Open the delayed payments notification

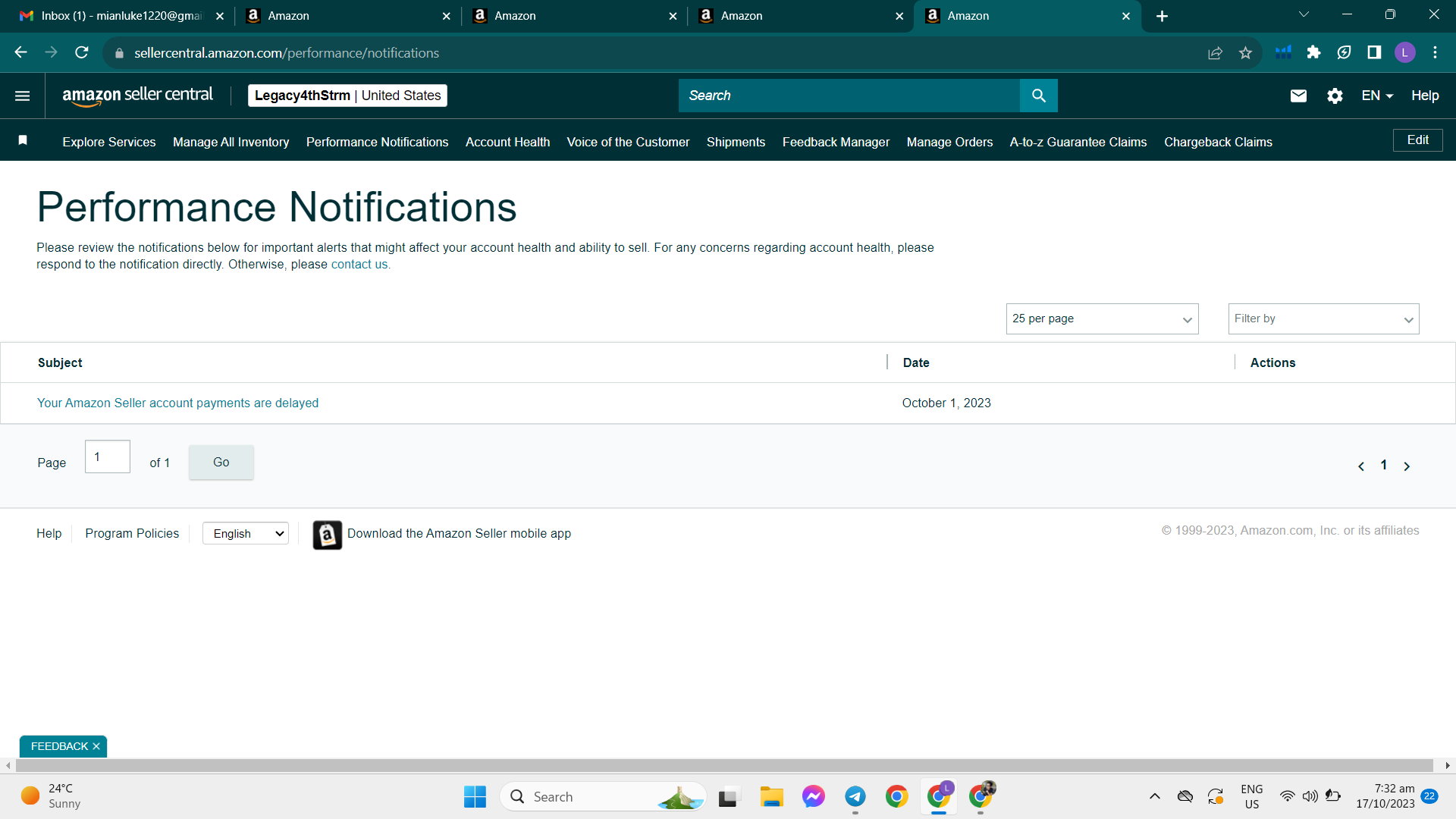[x=177, y=403]
